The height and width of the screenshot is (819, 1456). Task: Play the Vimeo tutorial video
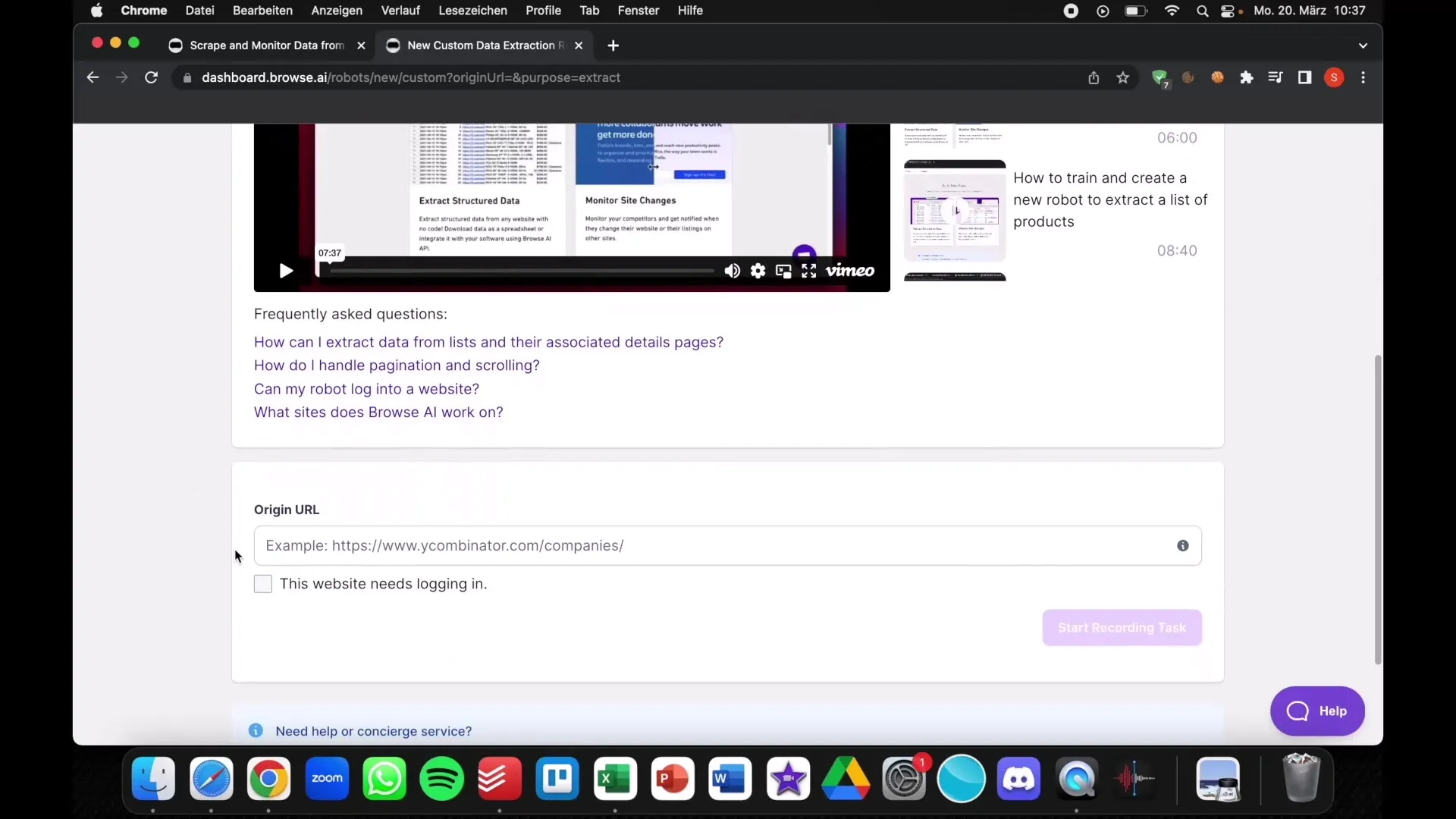[286, 271]
